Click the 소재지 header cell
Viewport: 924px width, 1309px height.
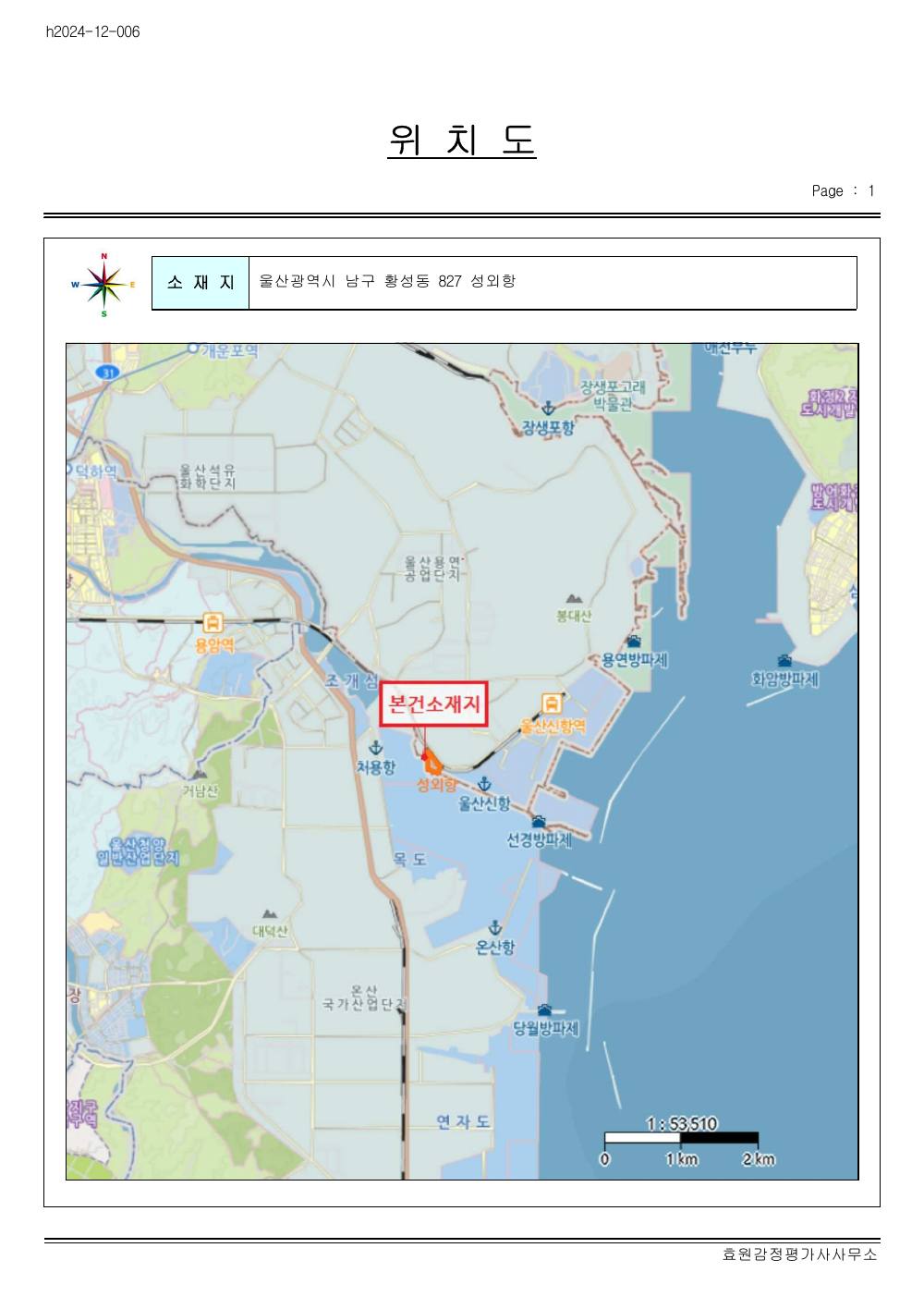[201, 283]
